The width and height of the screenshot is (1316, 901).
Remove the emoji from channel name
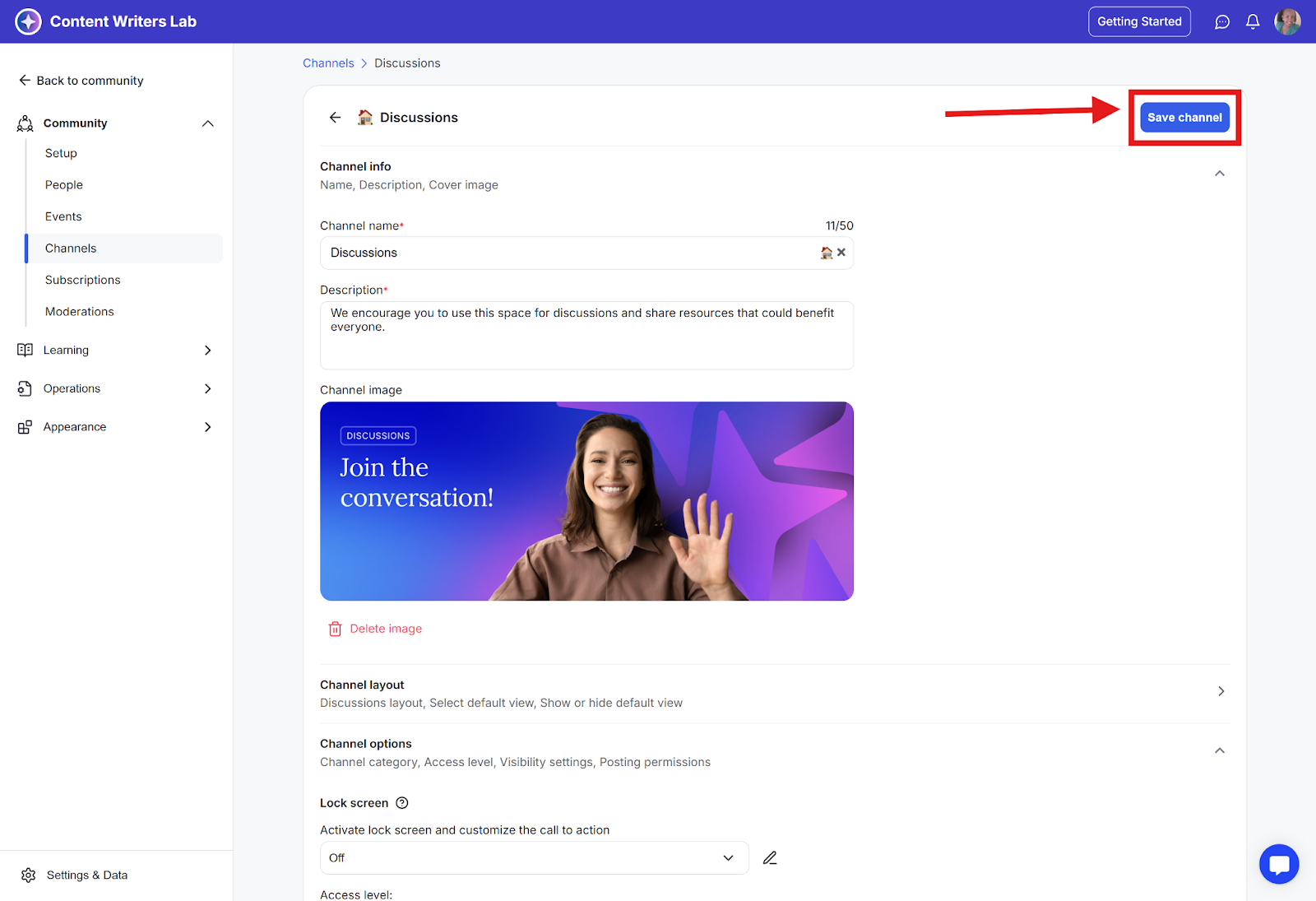point(841,253)
